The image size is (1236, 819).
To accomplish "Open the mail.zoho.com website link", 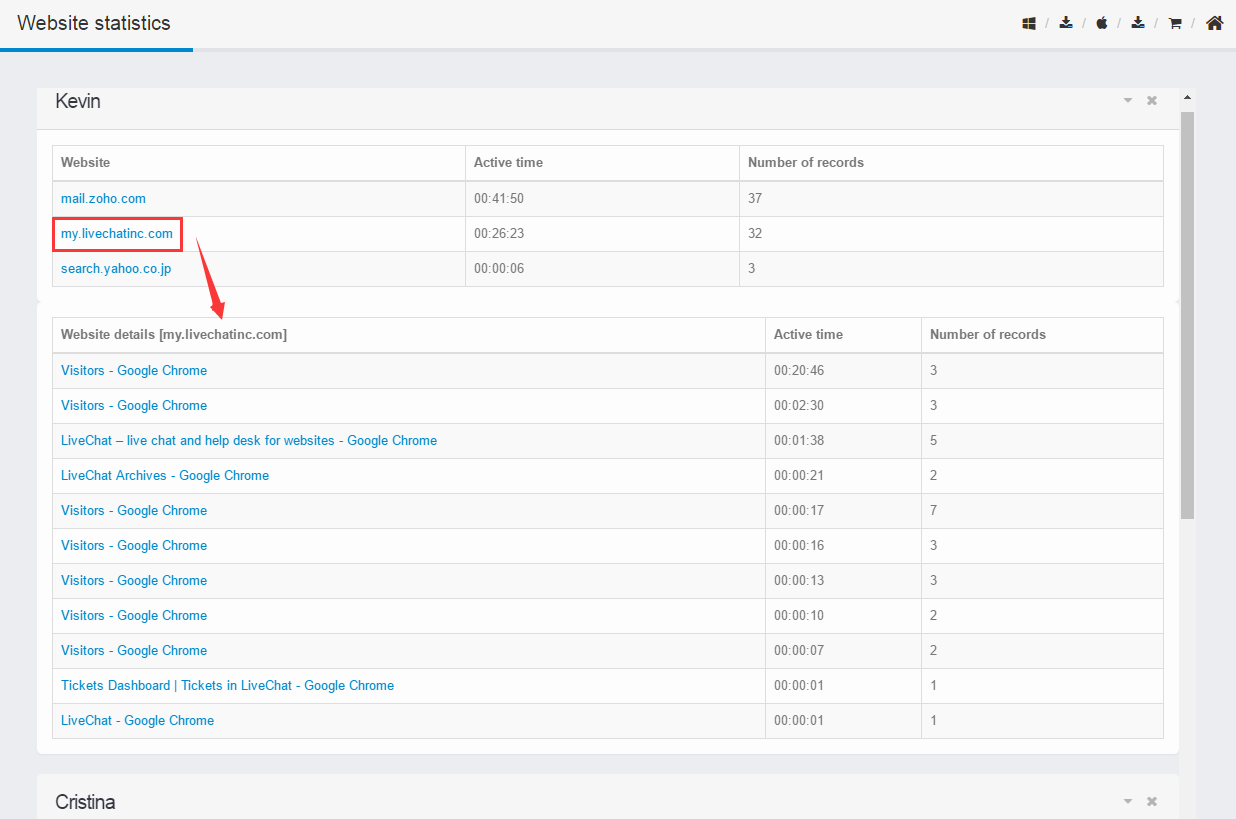I will click(x=103, y=199).
